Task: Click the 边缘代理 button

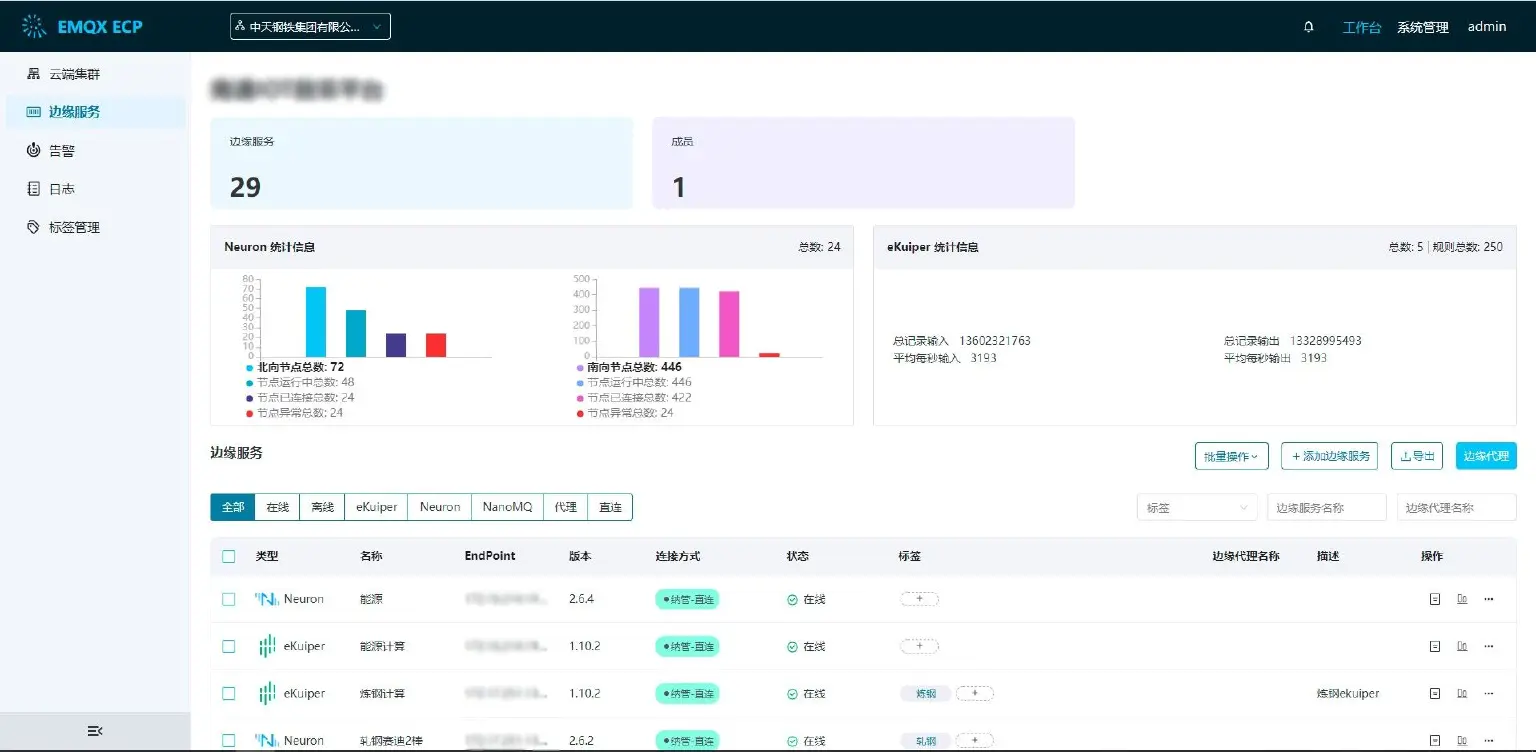Action: (1485, 456)
